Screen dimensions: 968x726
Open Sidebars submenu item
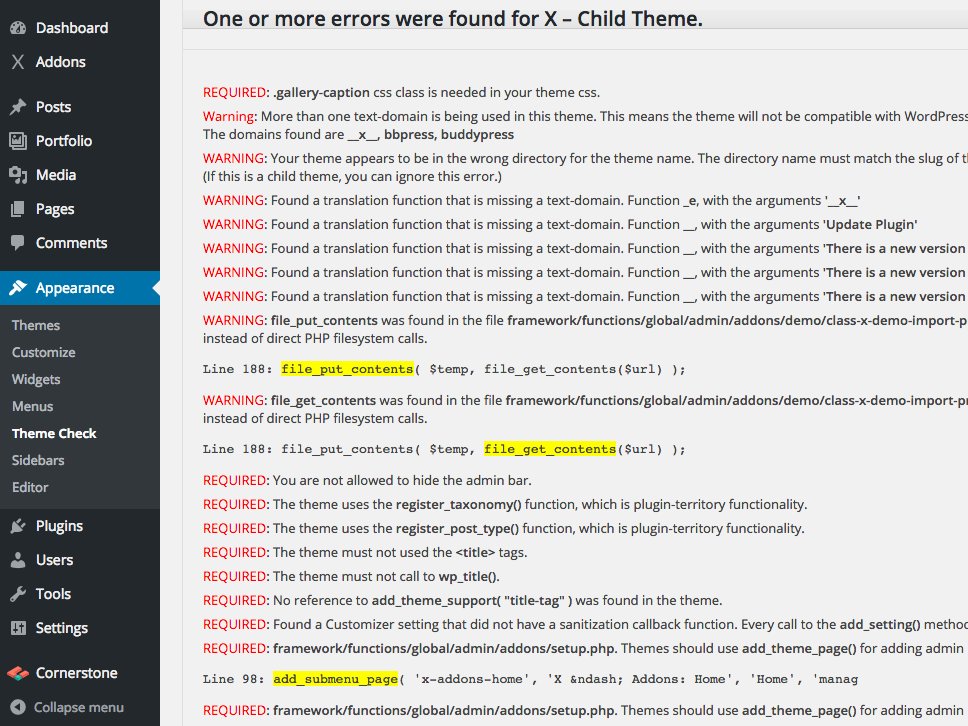point(38,461)
